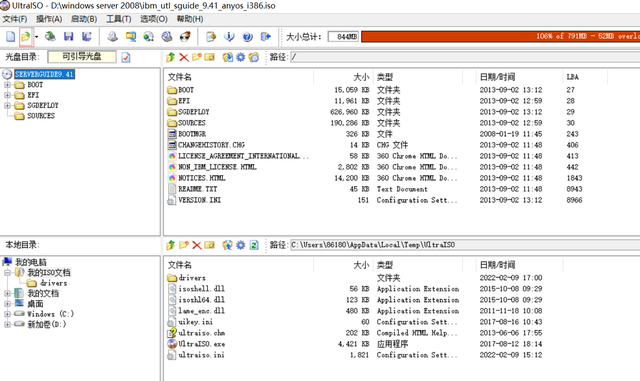Click the set boot file icon in disc pane
The image size is (640, 381).
[x=253, y=57]
